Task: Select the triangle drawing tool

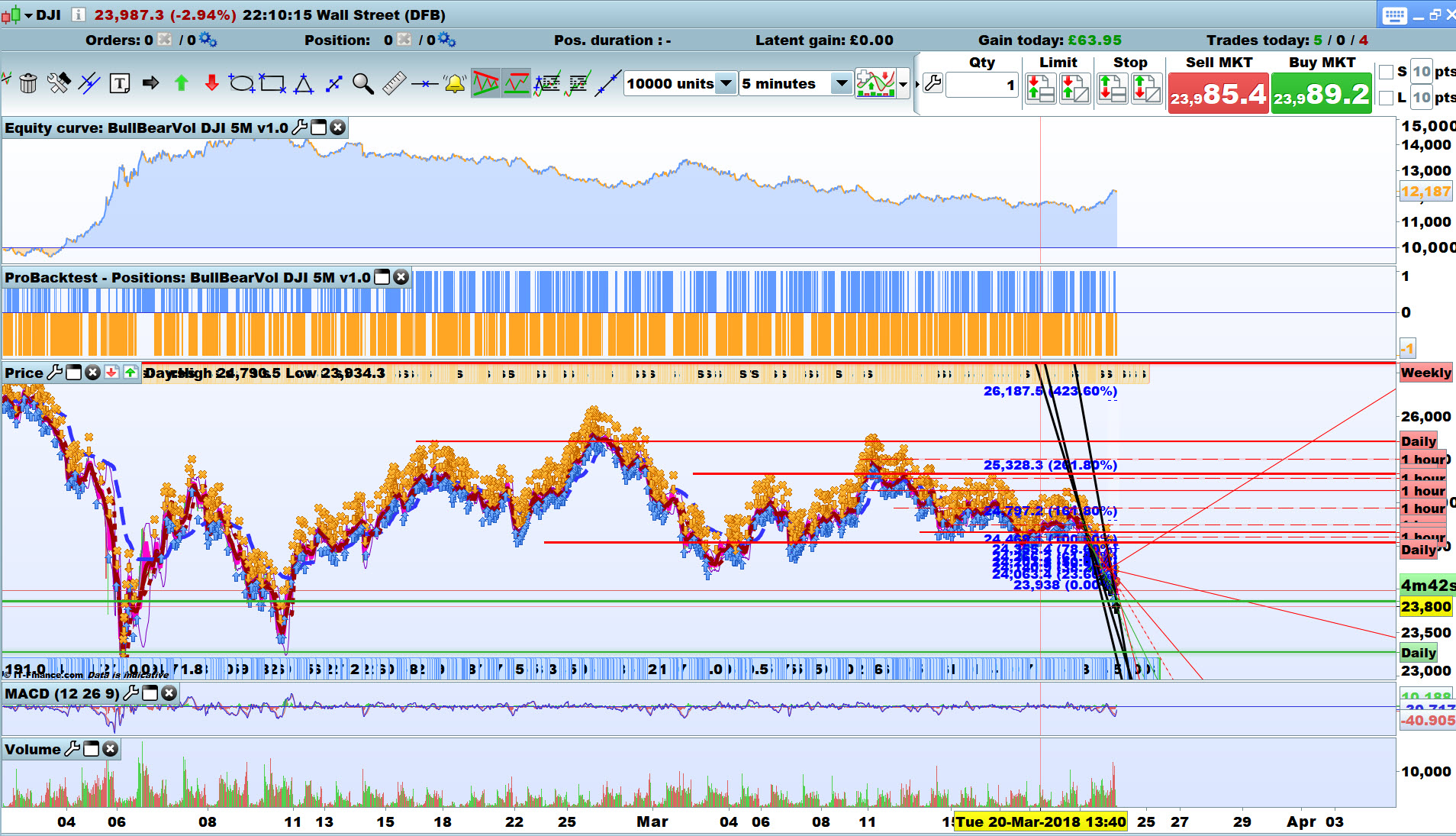Action: 303,83
